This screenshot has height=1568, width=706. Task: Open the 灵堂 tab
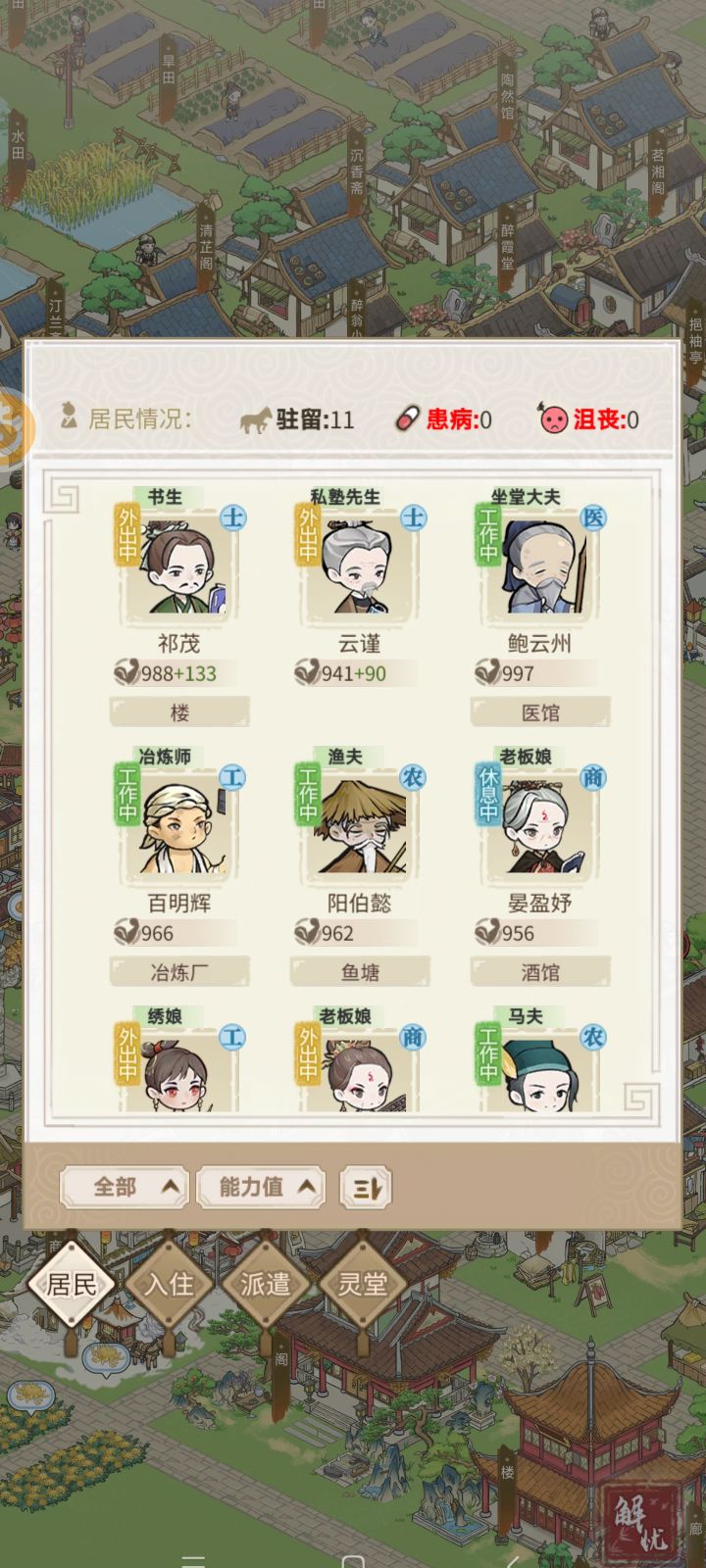[x=363, y=1284]
